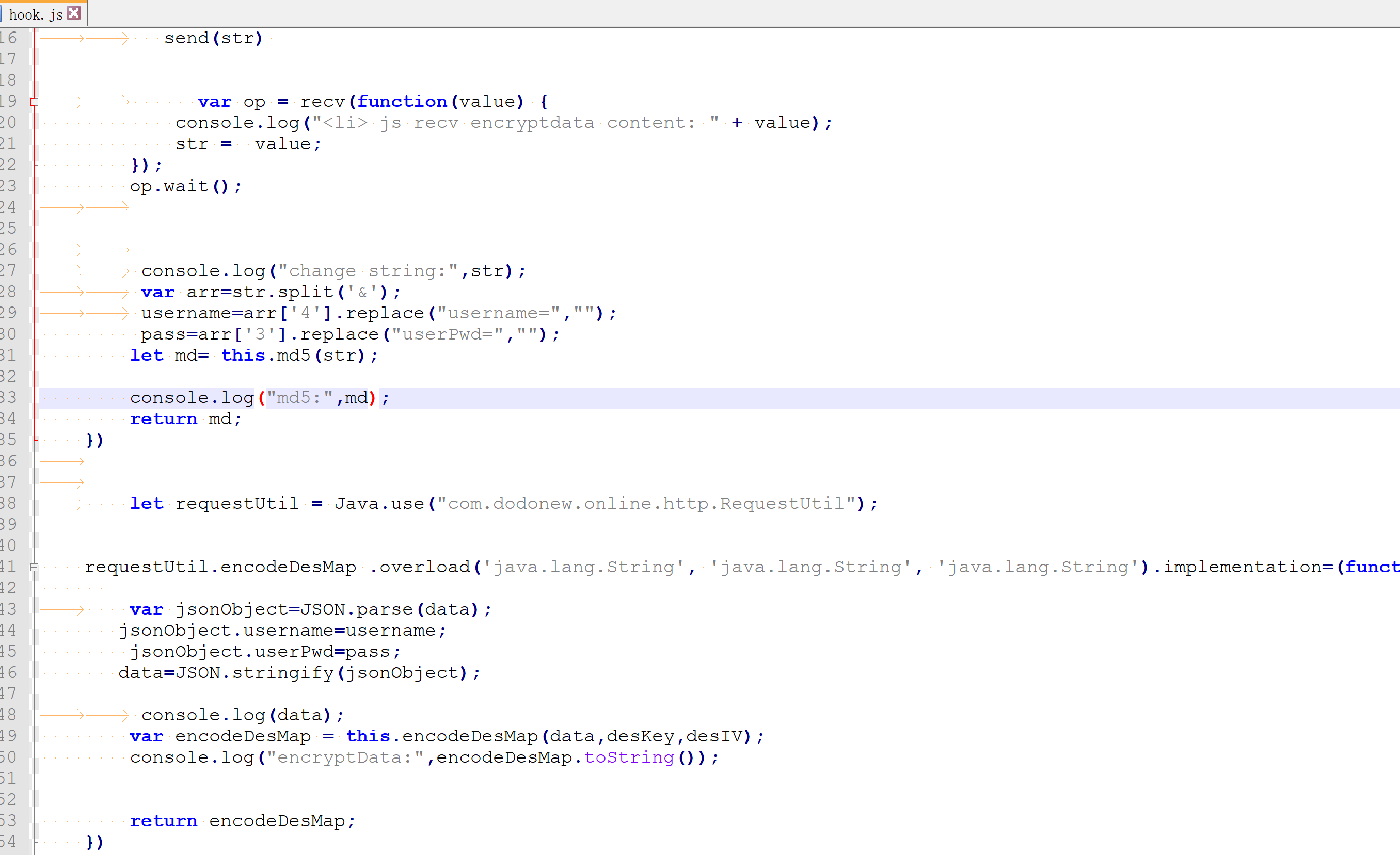Screen dimensions: 1400x855
Task: Click 'recv' in the var op line
Action: 322,102
